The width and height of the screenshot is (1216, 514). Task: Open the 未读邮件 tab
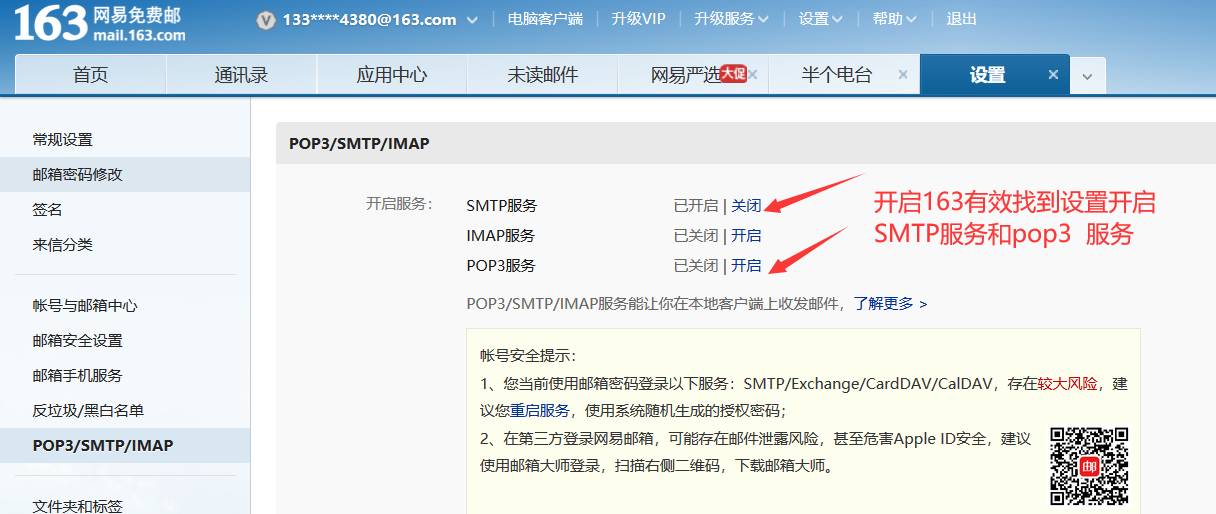[x=543, y=75]
